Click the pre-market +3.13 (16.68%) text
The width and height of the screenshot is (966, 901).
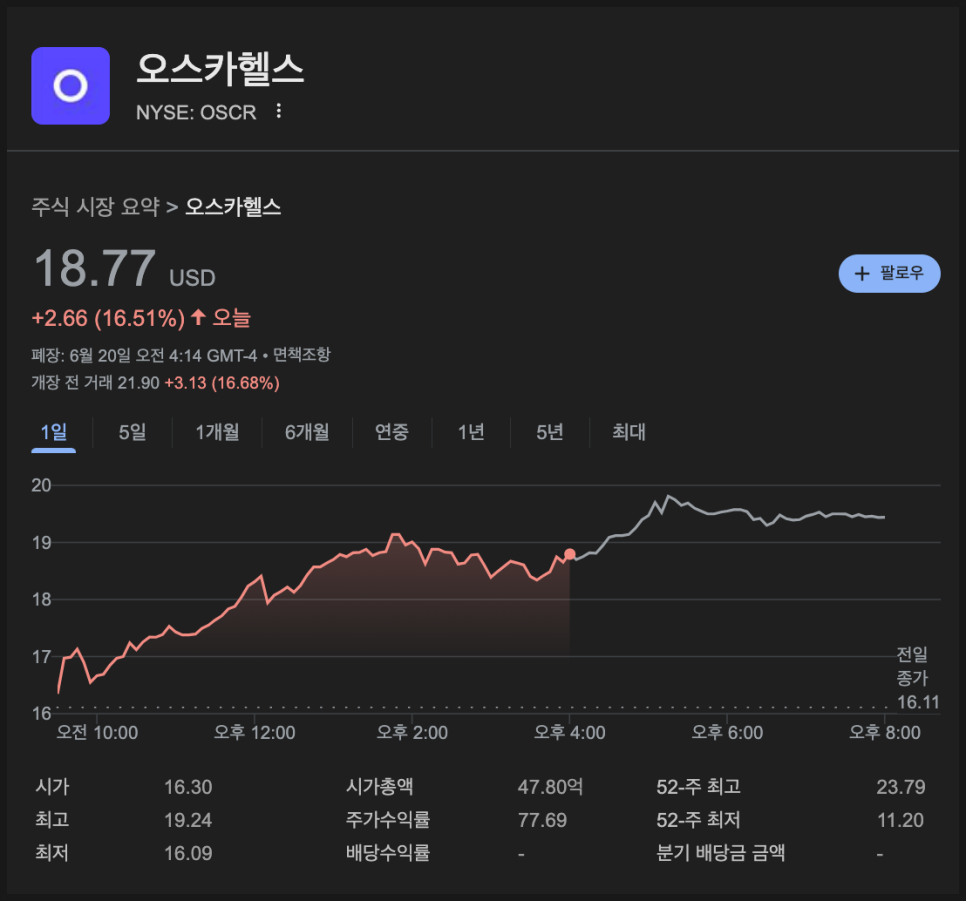(222, 383)
